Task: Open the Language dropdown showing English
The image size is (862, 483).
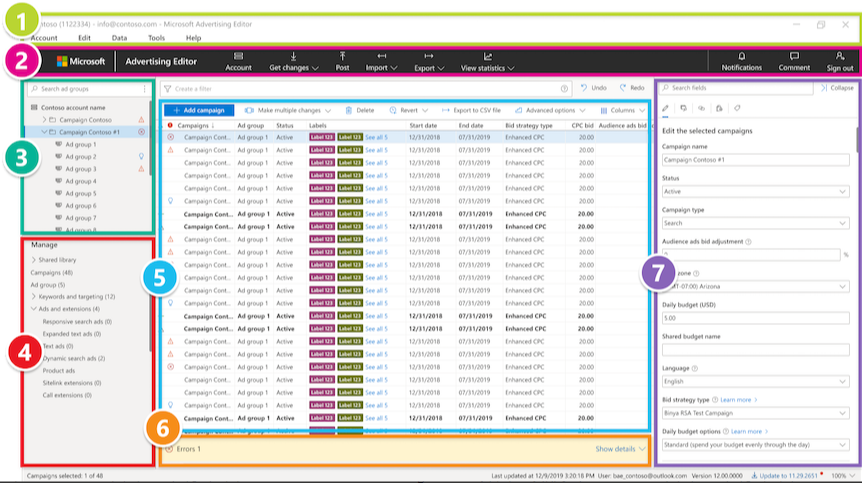Action: point(755,381)
